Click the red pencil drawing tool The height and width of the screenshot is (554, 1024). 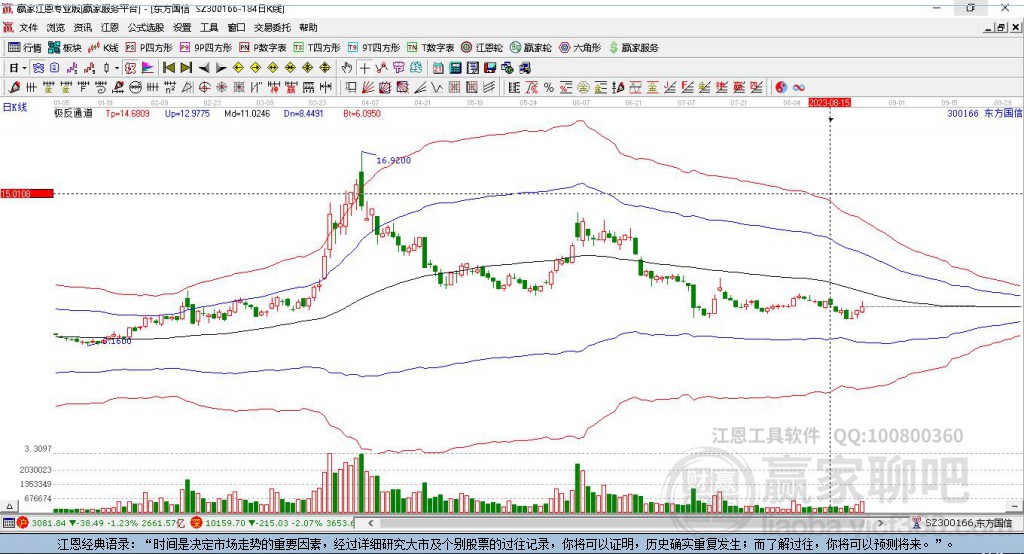point(14,87)
